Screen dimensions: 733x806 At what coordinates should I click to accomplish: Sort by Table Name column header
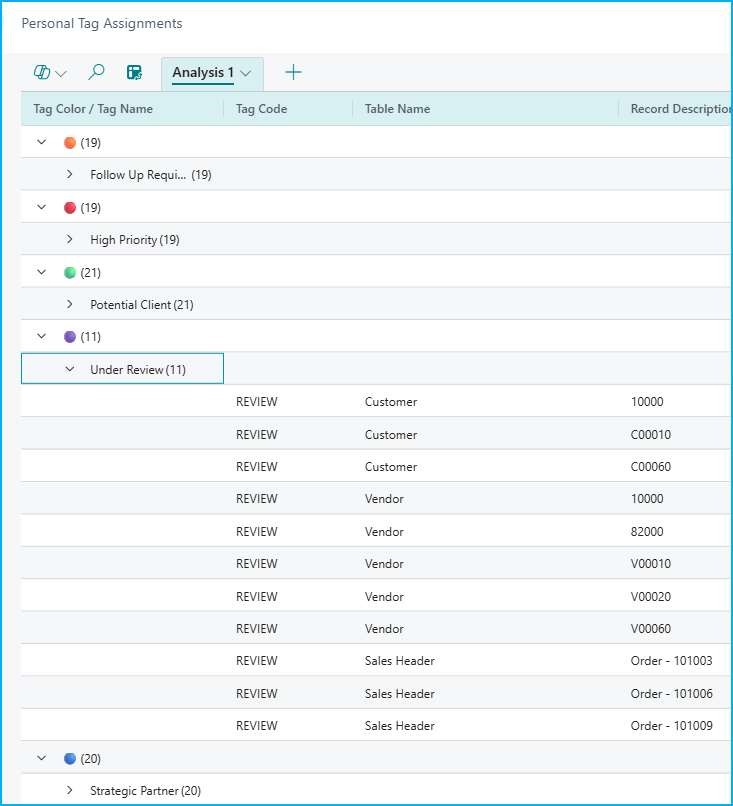coord(397,109)
